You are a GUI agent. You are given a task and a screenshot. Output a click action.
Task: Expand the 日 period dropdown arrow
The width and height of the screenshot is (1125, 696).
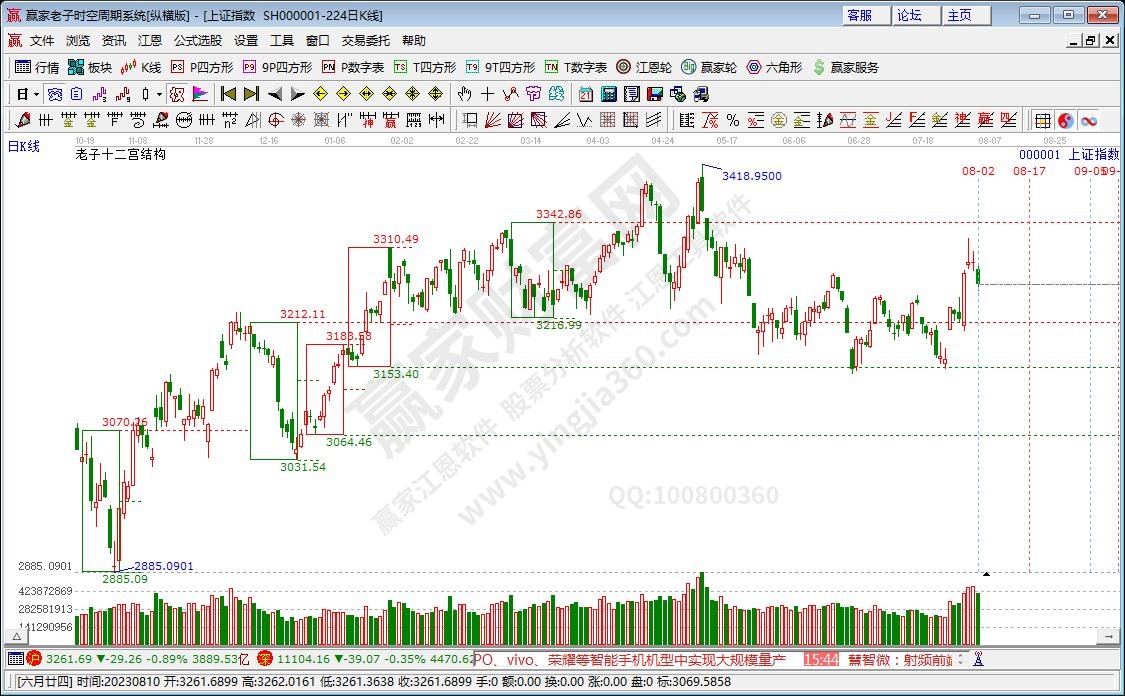[x=37, y=94]
